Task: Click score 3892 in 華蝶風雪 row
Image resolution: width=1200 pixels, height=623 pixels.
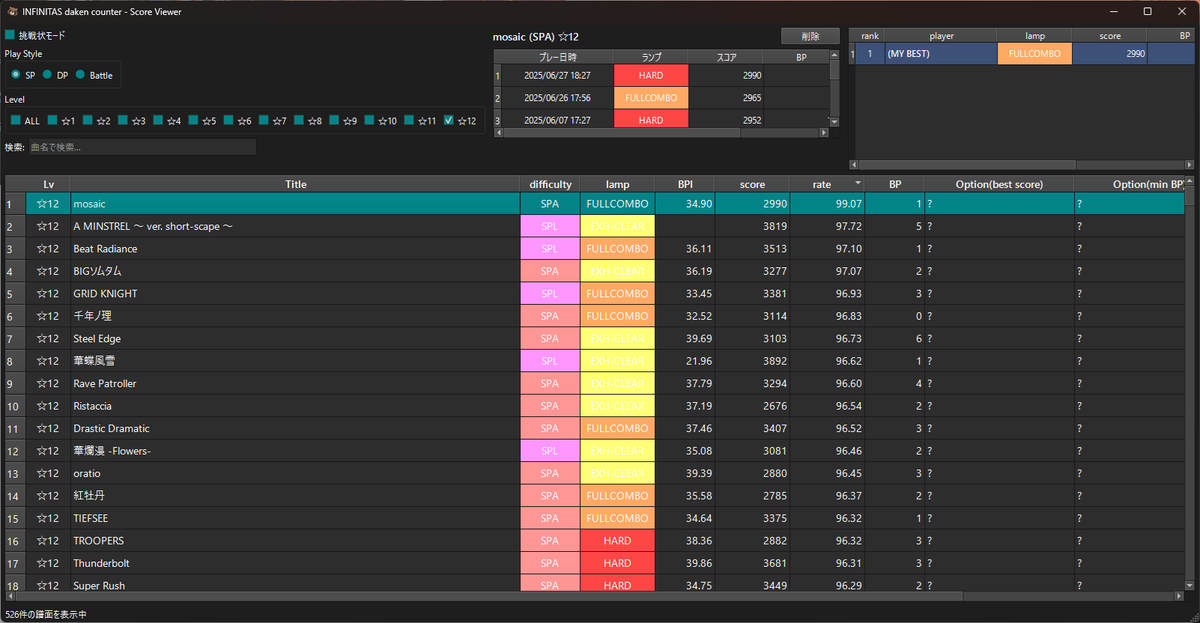Action: [x=752, y=360]
